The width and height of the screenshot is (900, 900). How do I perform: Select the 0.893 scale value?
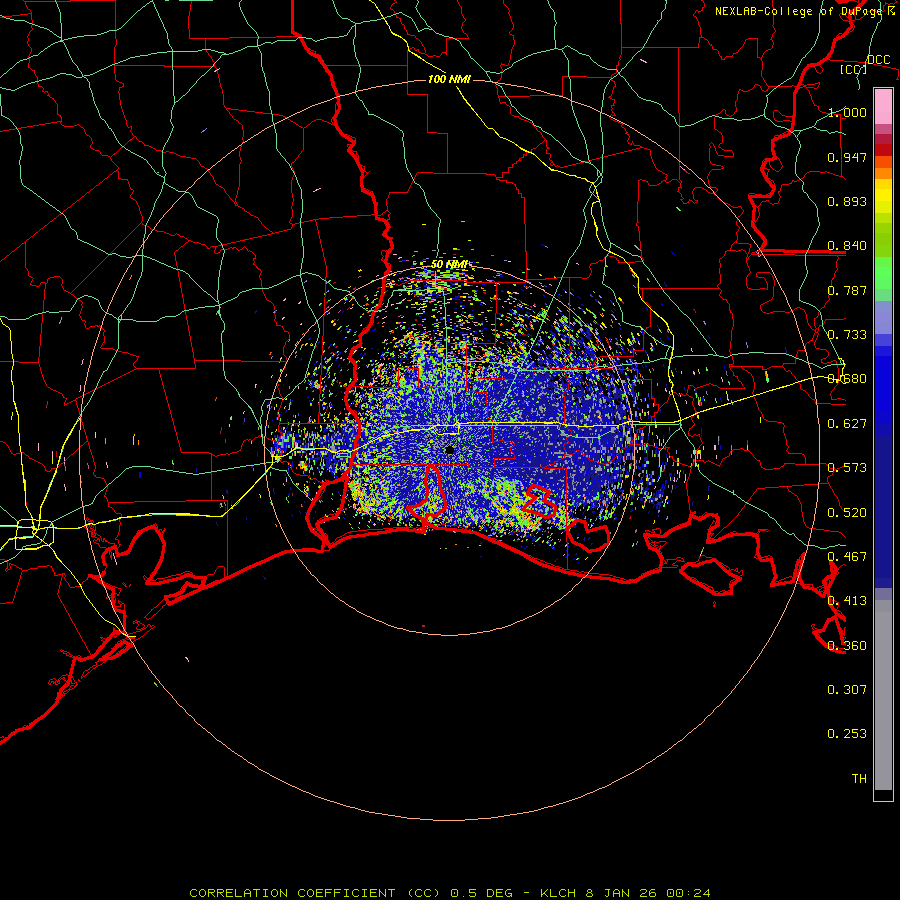pos(847,201)
